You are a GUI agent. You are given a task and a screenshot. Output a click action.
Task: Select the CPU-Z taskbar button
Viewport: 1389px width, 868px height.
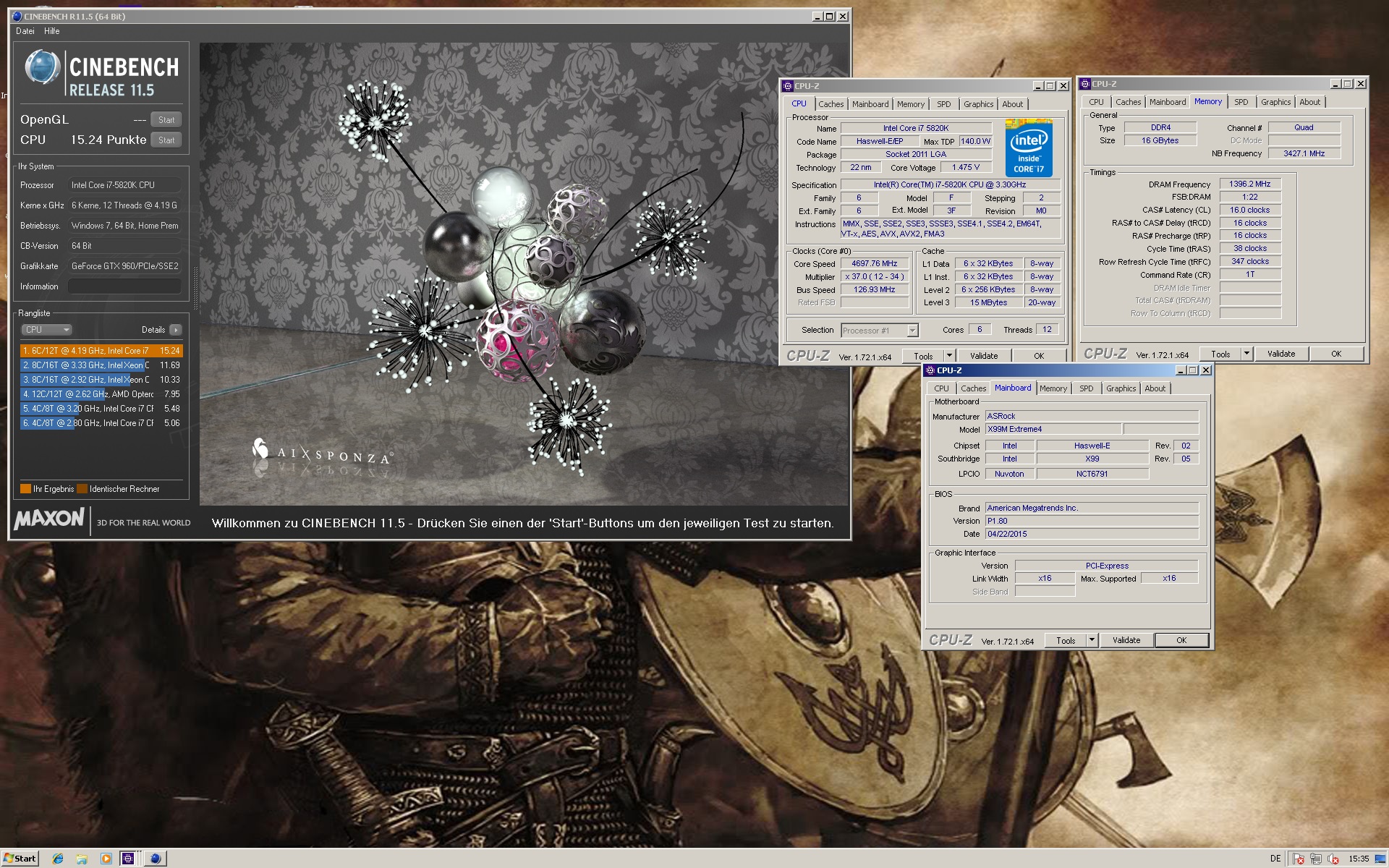[x=129, y=859]
